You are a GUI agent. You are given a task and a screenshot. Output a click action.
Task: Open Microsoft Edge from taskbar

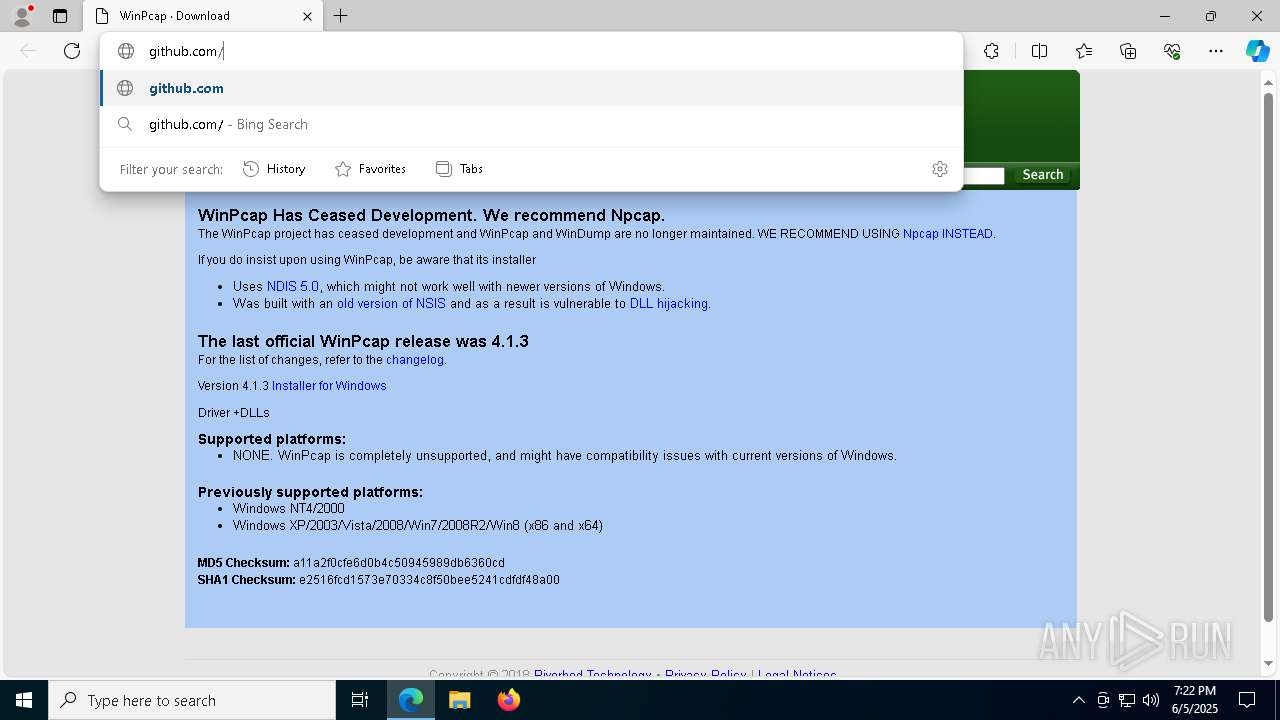[411, 700]
